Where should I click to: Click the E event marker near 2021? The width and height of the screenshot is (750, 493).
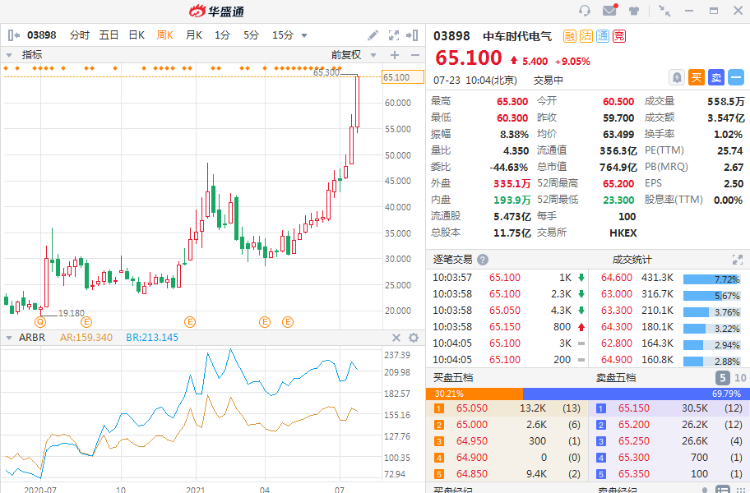click(x=190, y=322)
